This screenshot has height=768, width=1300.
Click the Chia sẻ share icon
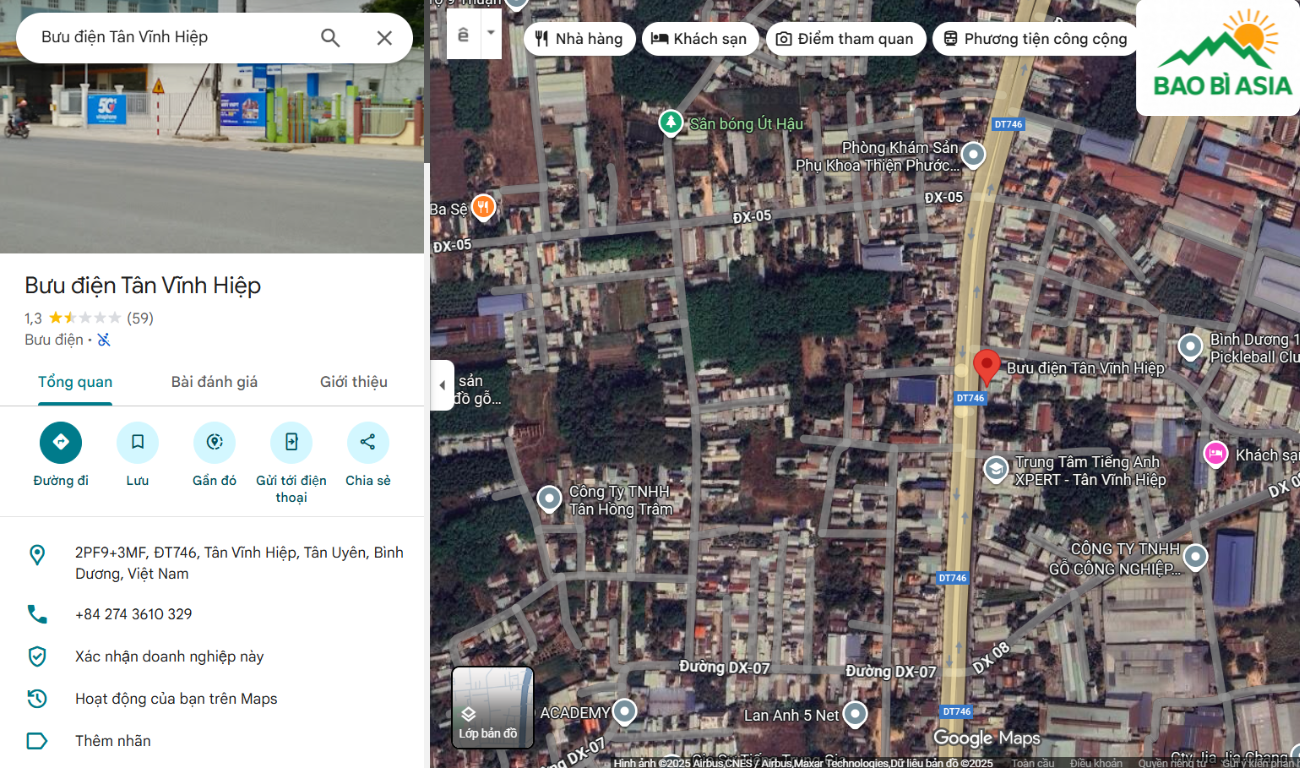(x=368, y=442)
